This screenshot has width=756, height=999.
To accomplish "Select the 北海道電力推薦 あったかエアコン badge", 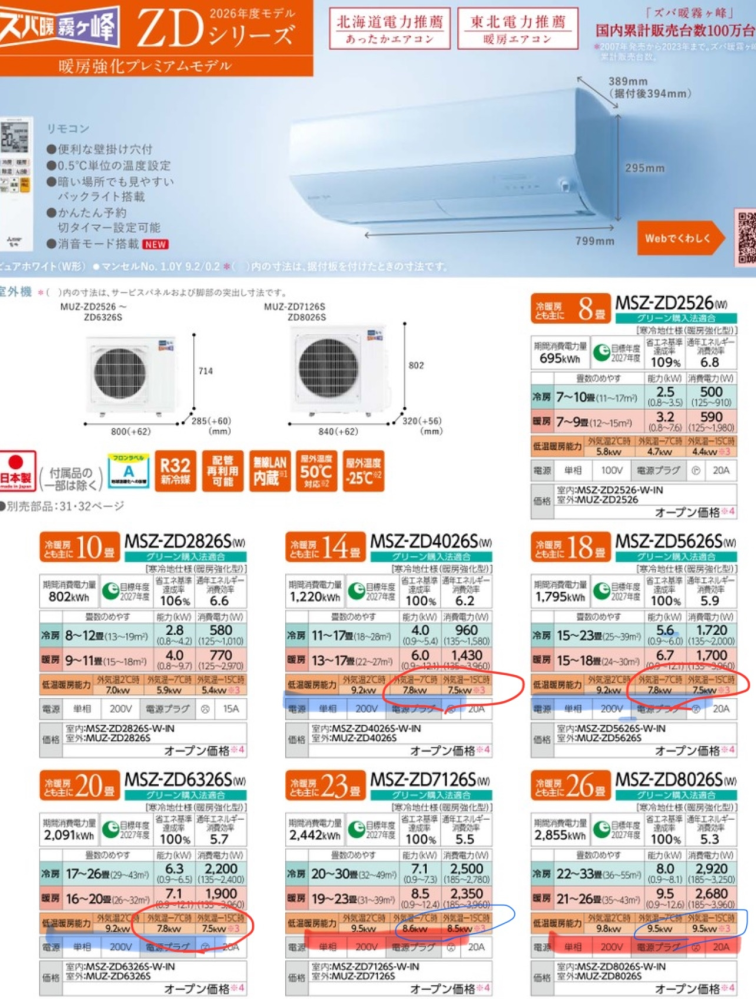I will 390,28.
